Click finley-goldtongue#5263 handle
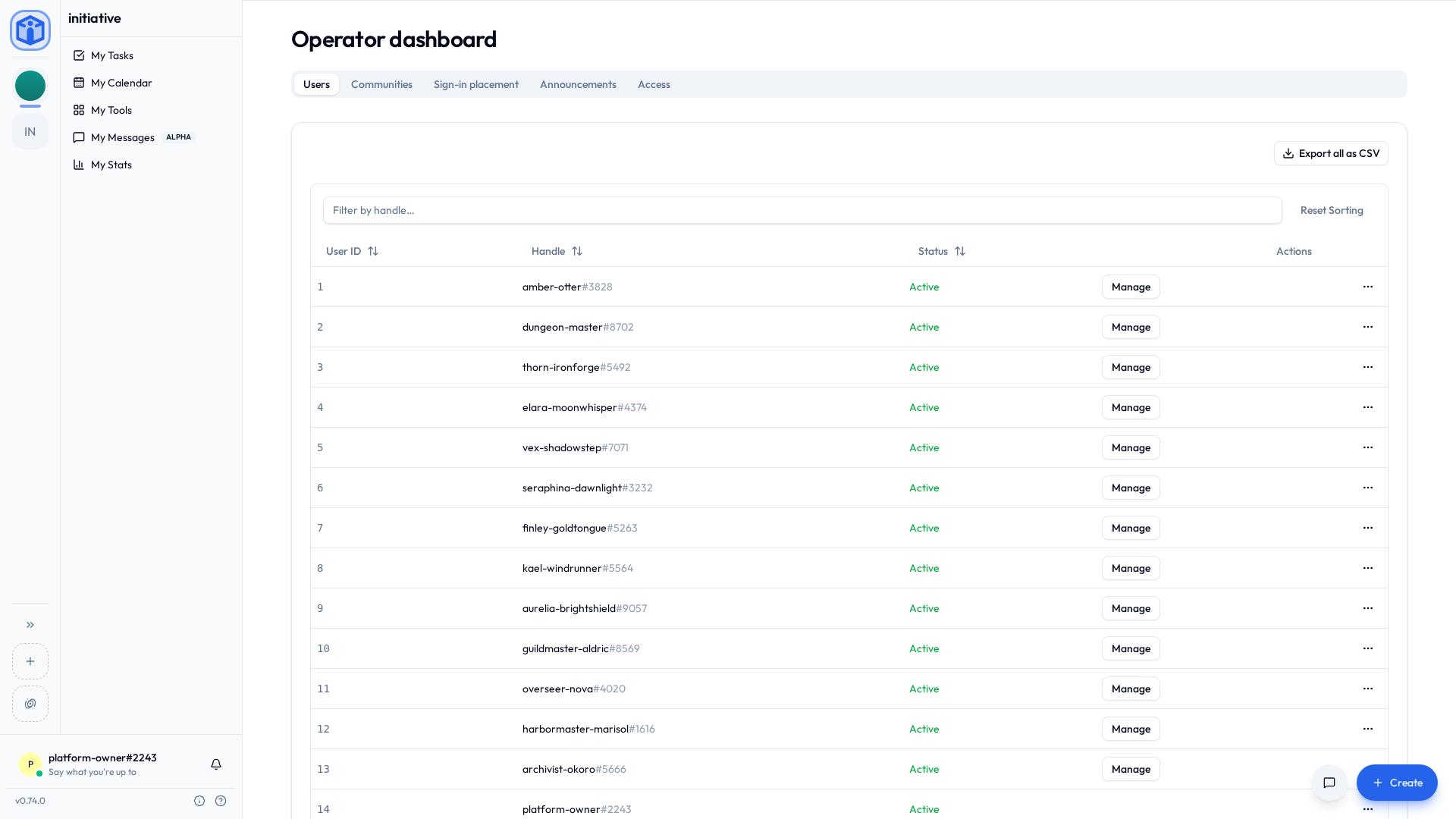This screenshot has width=1456, height=819. click(579, 528)
